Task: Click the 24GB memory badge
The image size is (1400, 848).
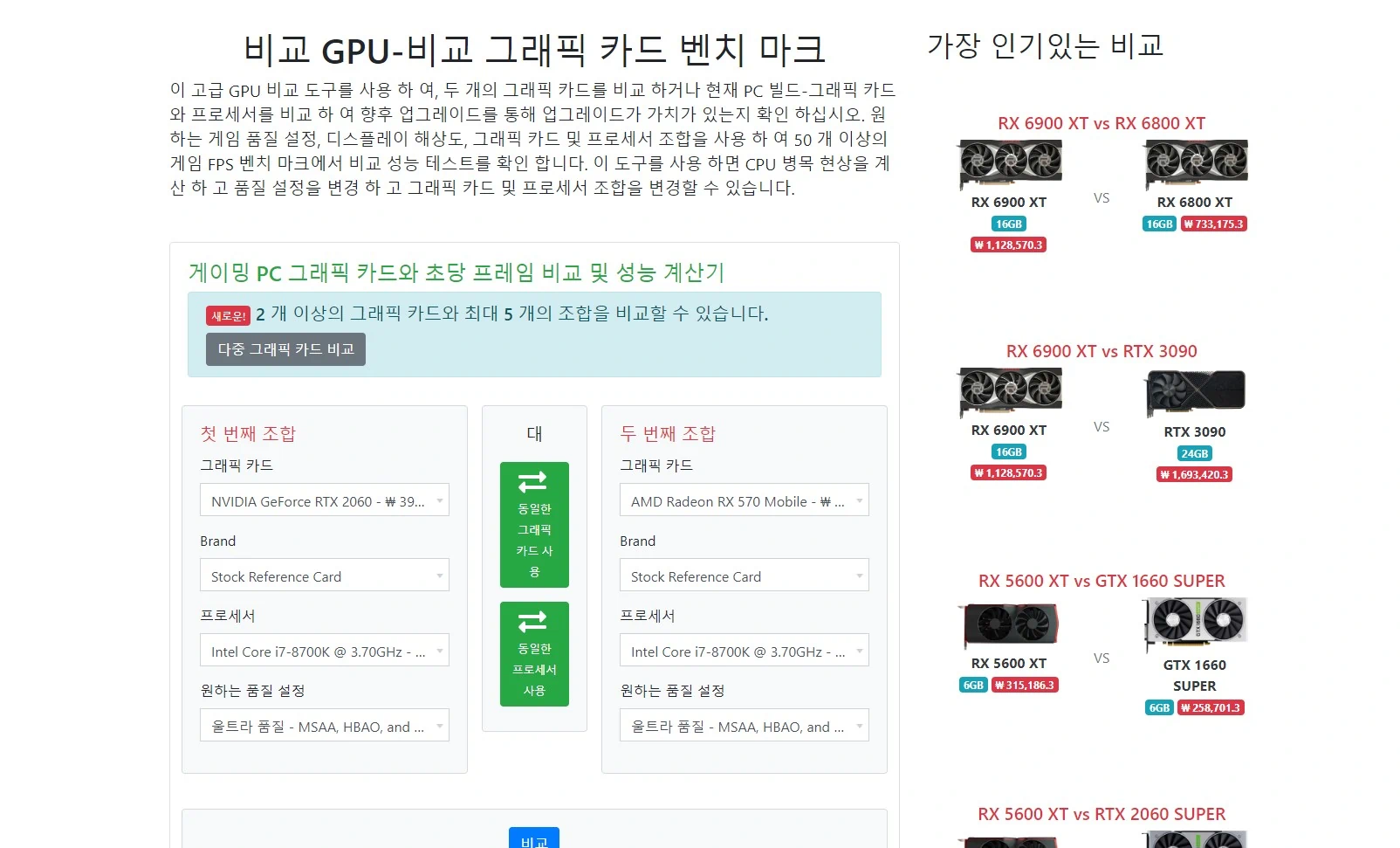Action: point(1195,454)
